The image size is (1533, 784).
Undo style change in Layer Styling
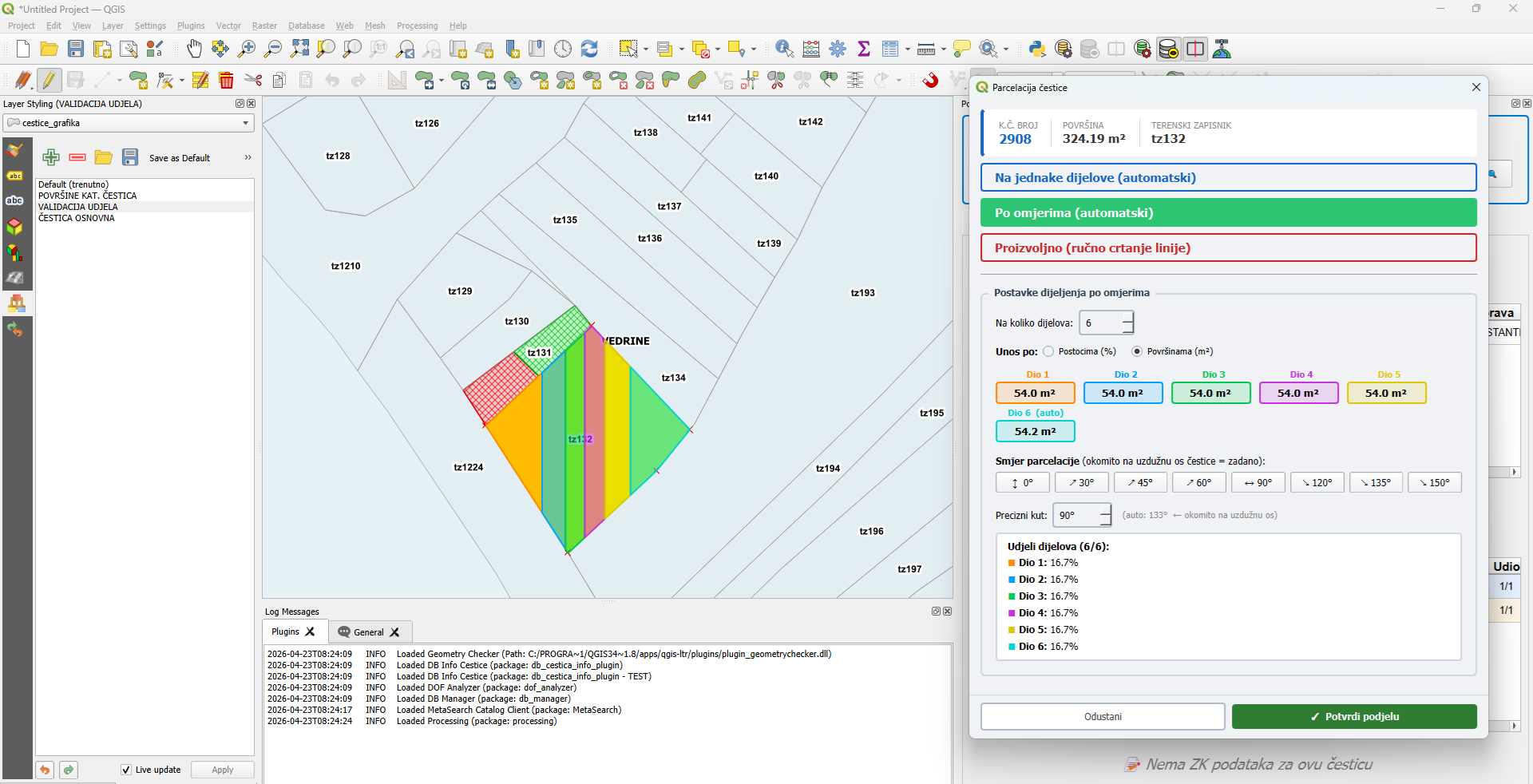point(45,770)
